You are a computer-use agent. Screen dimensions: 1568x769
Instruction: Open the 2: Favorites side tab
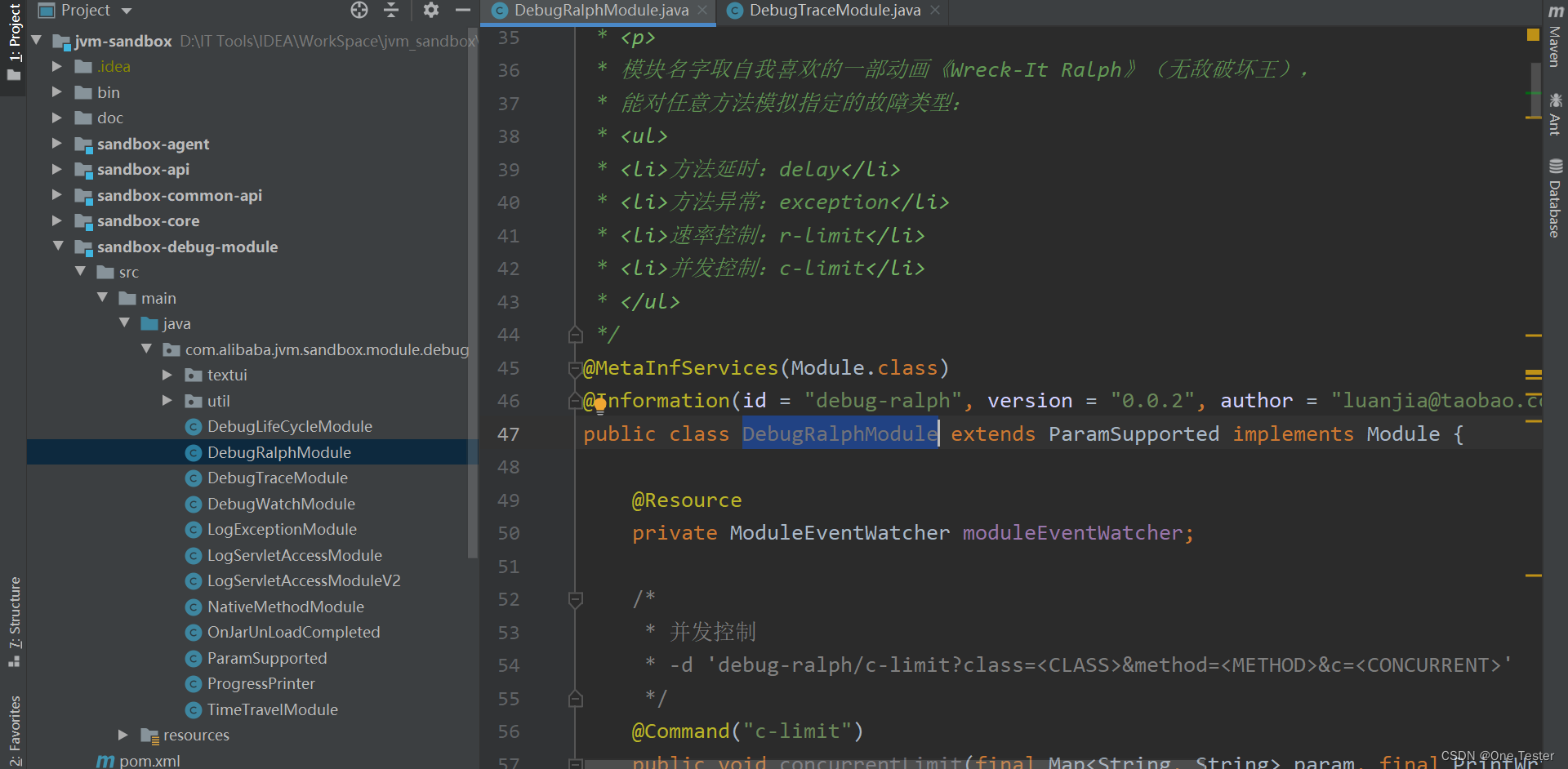coord(14,731)
